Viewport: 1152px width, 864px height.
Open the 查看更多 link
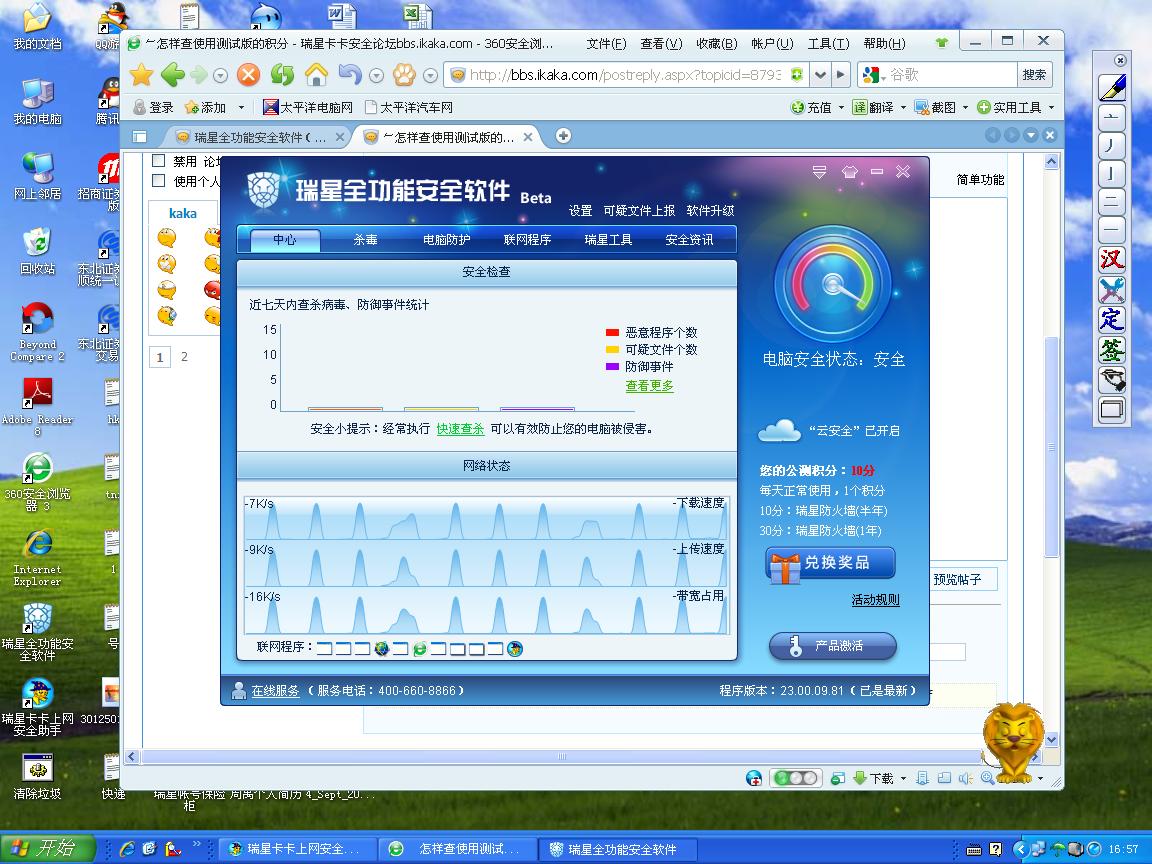[649, 386]
